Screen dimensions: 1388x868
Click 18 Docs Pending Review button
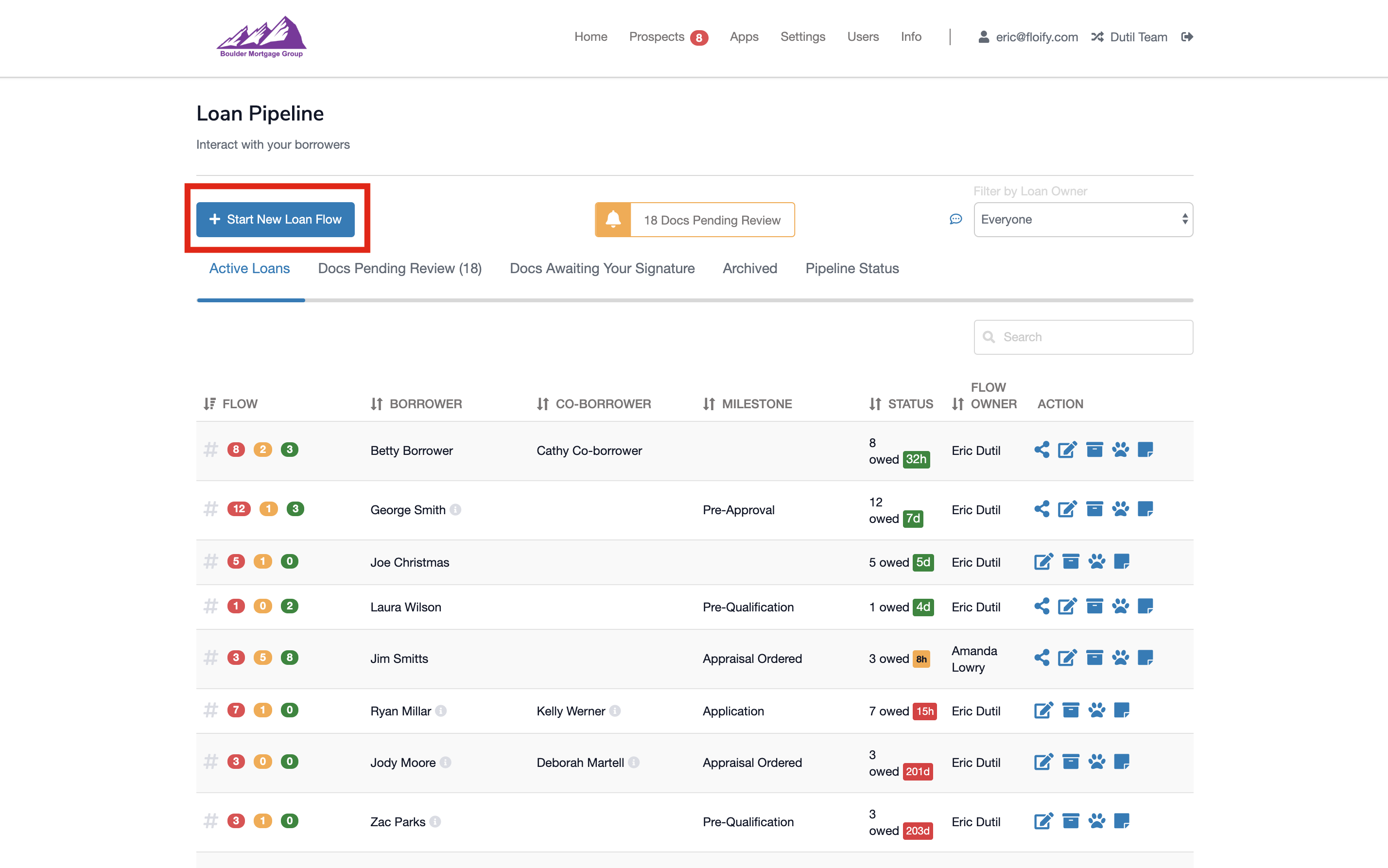[712, 220]
